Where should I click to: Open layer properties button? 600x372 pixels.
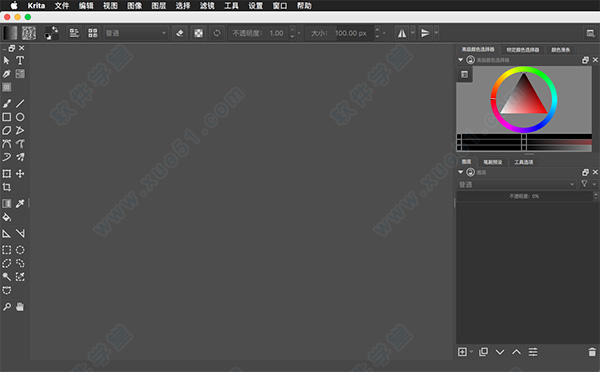(x=533, y=352)
